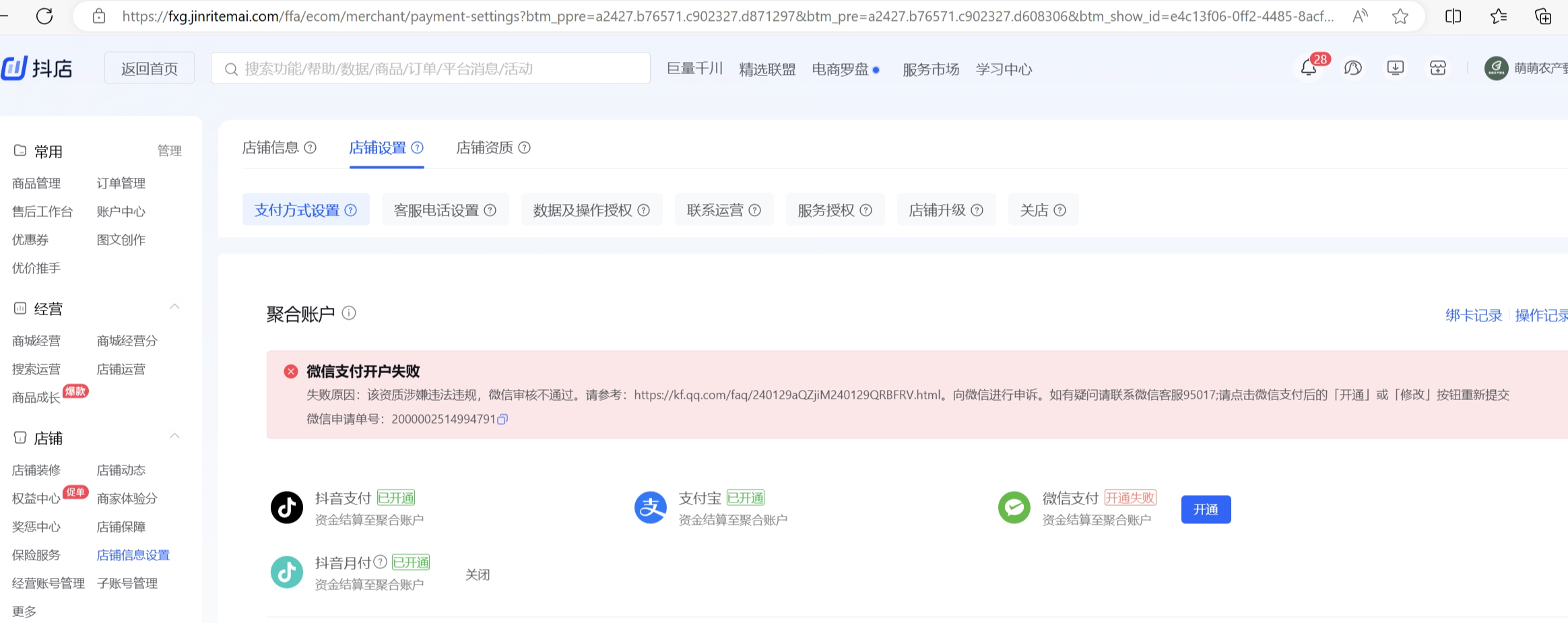Select 联系运营 sub-tab
The image size is (1568, 623).
pos(724,210)
